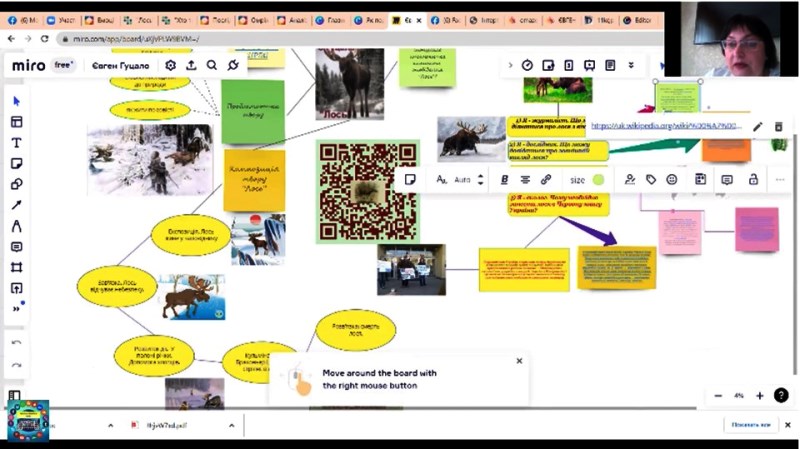Toggle bold formatting
The height and width of the screenshot is (449, 800).
pyautogui.click(x=505, y=180)
